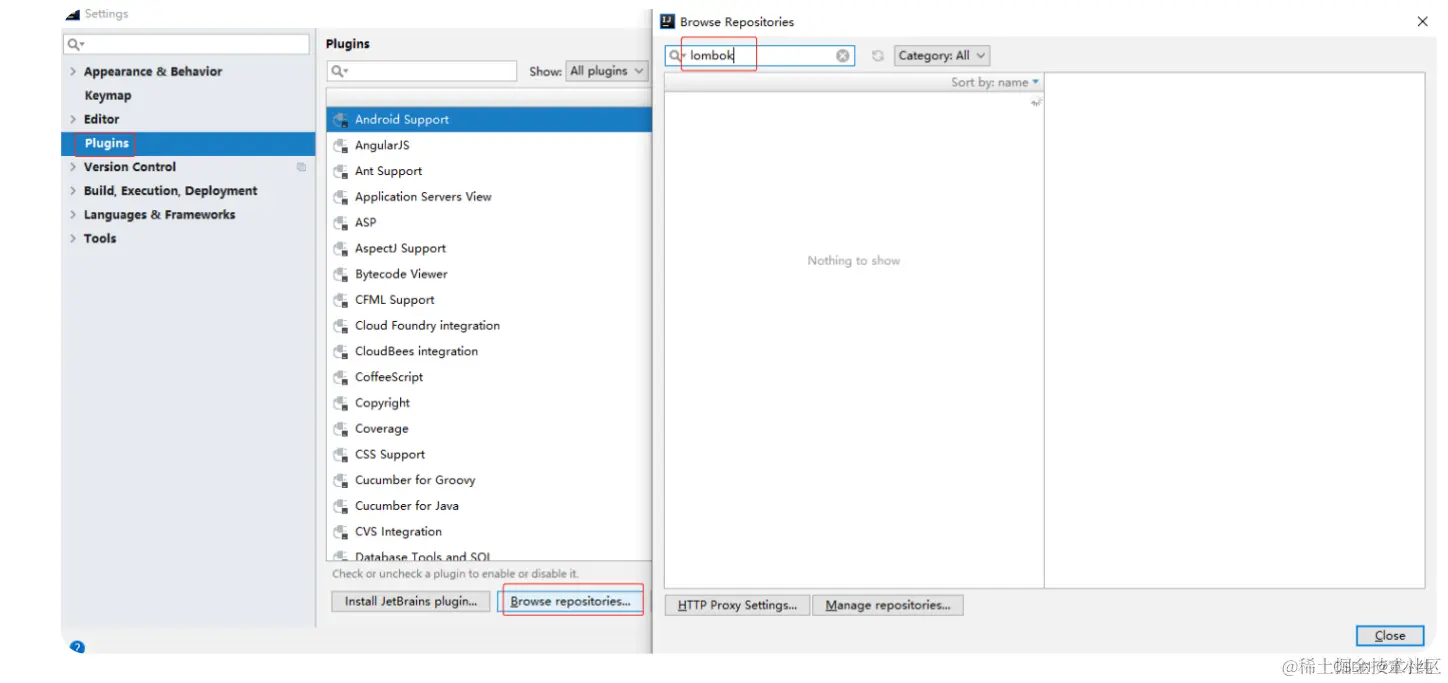1448x683 pixels.
Task: Expand the Editor tree node
Action: pyautogui.click(x=73, y=119)
